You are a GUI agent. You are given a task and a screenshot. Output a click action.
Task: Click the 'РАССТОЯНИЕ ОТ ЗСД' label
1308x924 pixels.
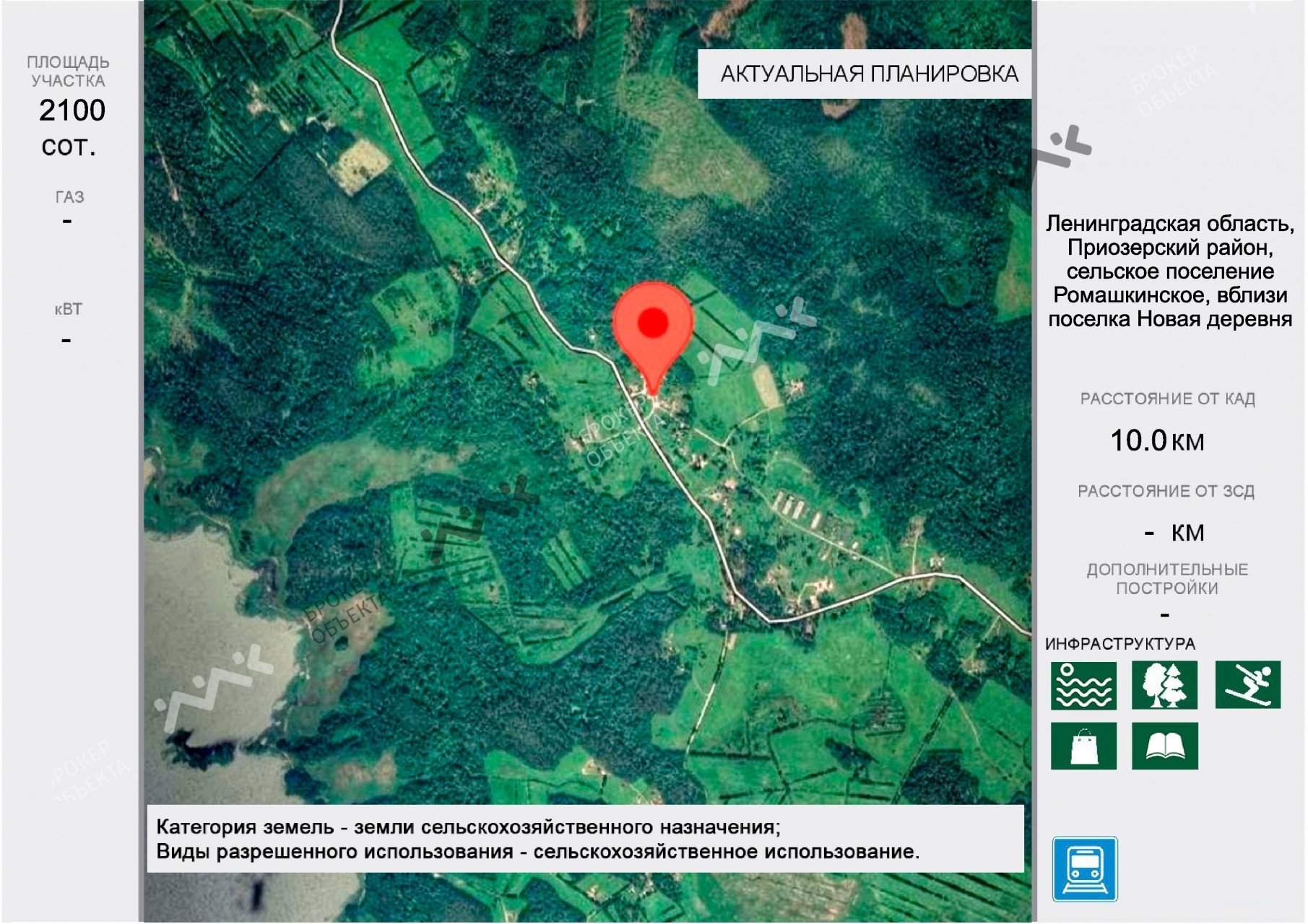click(x=1166, y=491)
